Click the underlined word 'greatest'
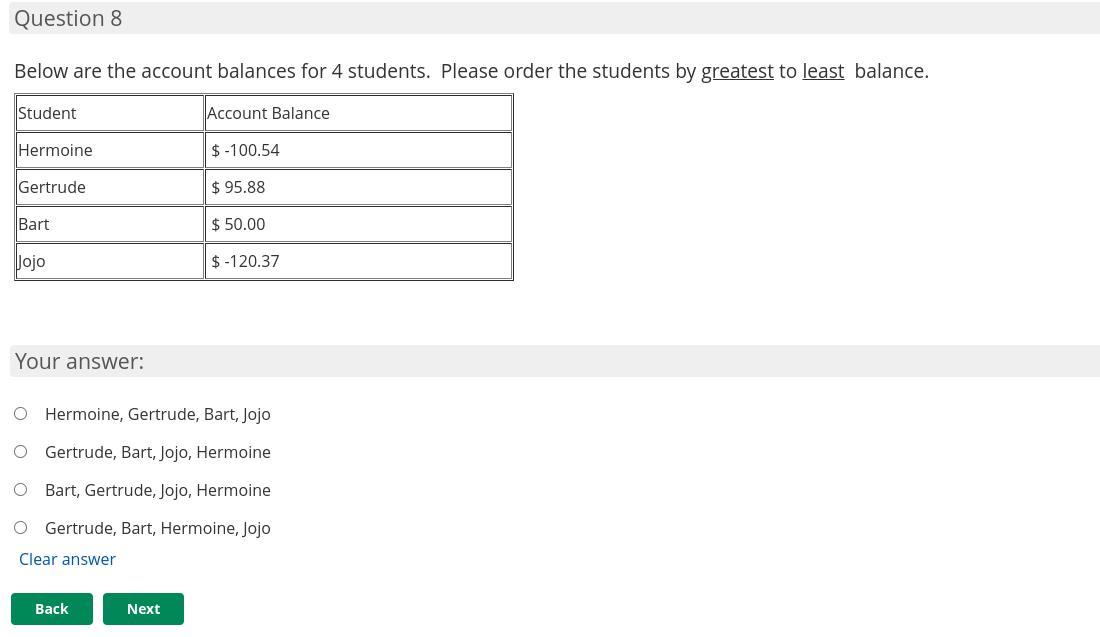 point(737,71)
